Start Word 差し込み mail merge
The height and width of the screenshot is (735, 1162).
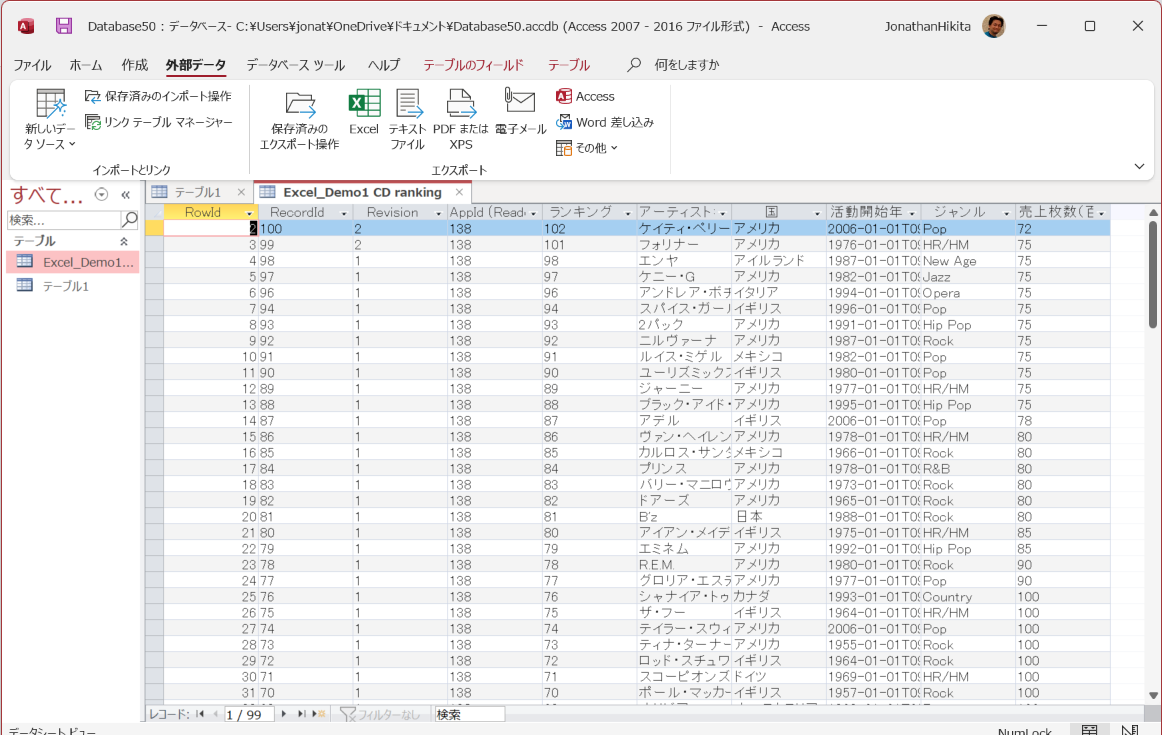point(601,121)
